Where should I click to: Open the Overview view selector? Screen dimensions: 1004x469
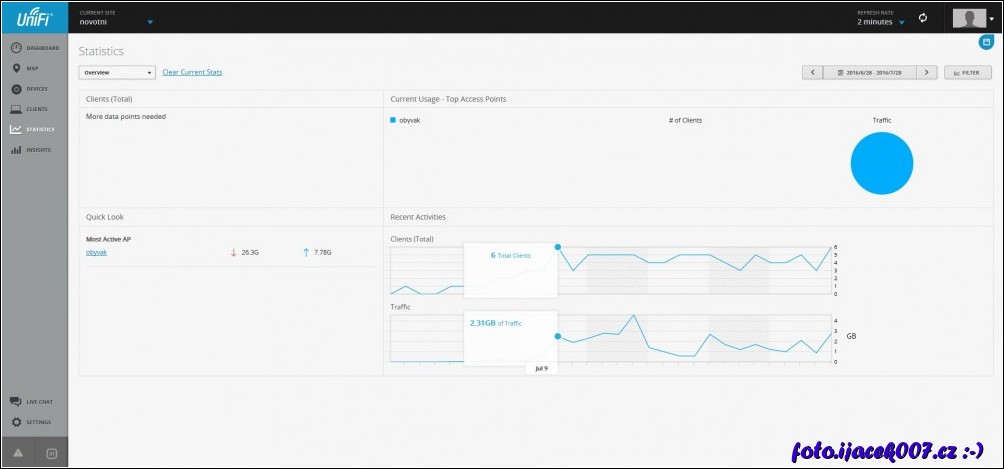coord(118,72)
